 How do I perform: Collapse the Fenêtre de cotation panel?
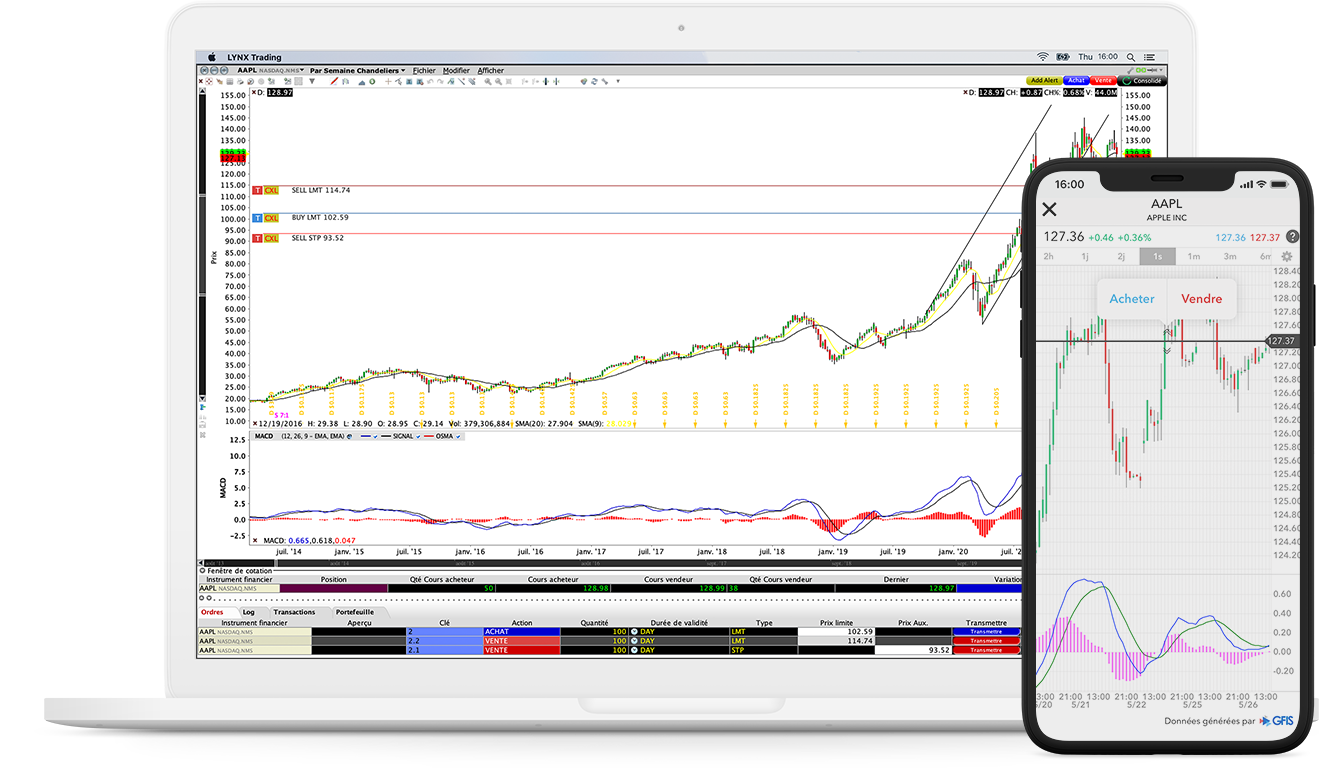point(202,570)
